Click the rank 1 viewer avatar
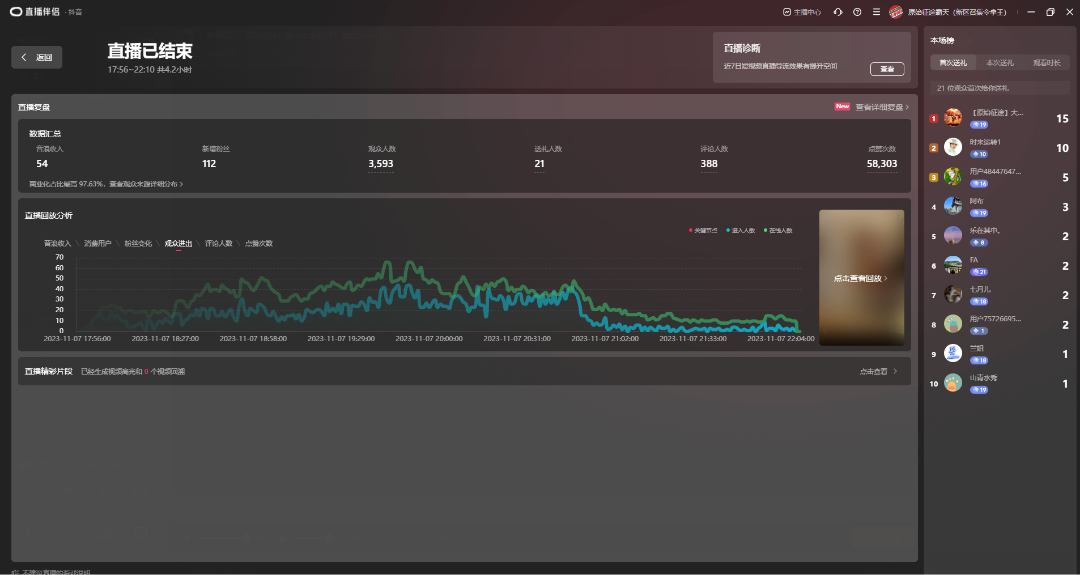 click(x=953, y=118)
